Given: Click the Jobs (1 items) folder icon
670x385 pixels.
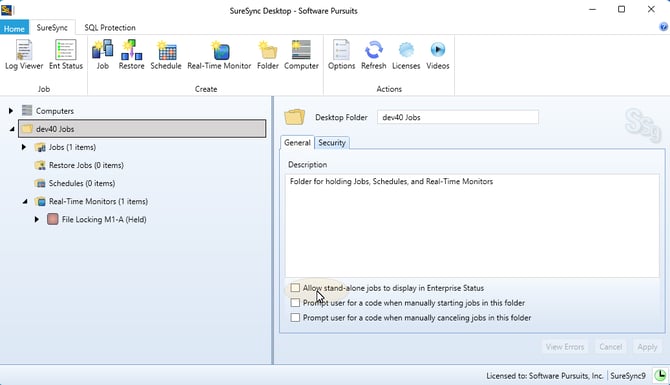Looking at the screenshot, I should 40,147.
